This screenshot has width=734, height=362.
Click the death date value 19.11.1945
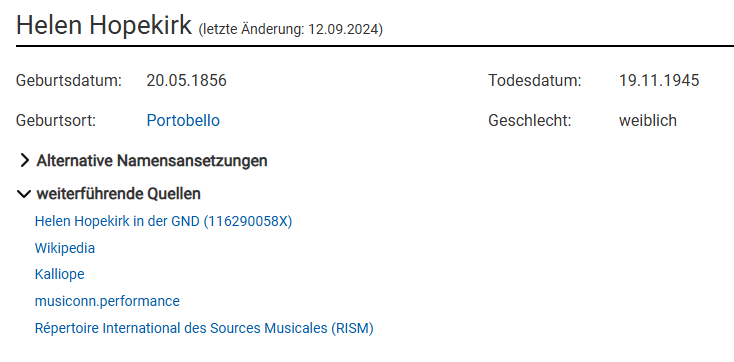(x=659, y=81)
